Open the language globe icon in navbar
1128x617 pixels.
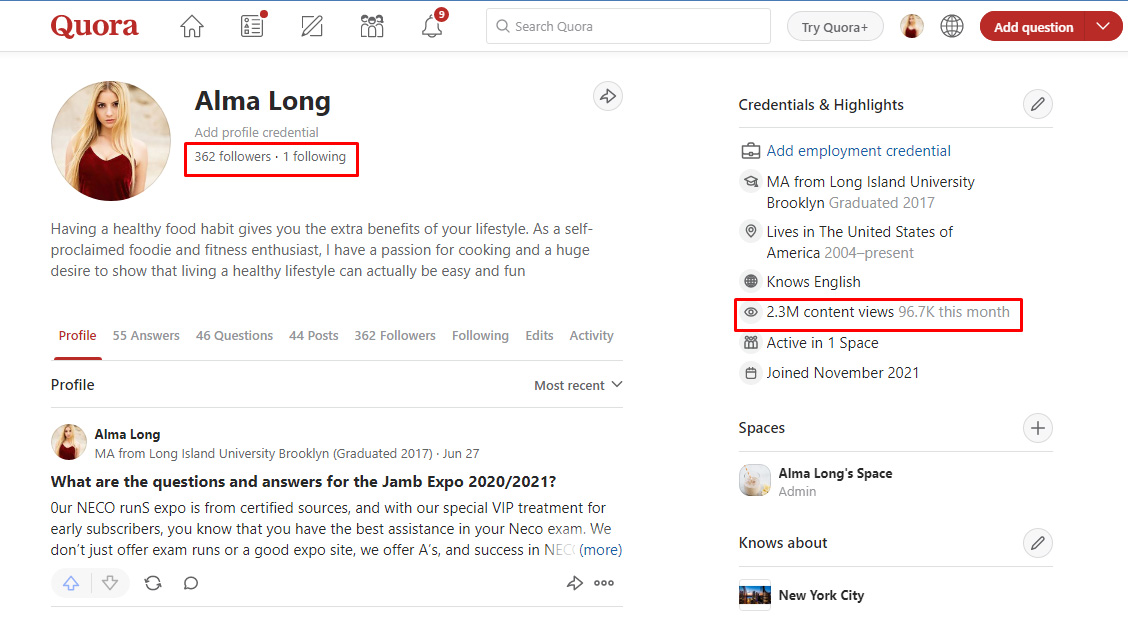(x=952, y=27)
